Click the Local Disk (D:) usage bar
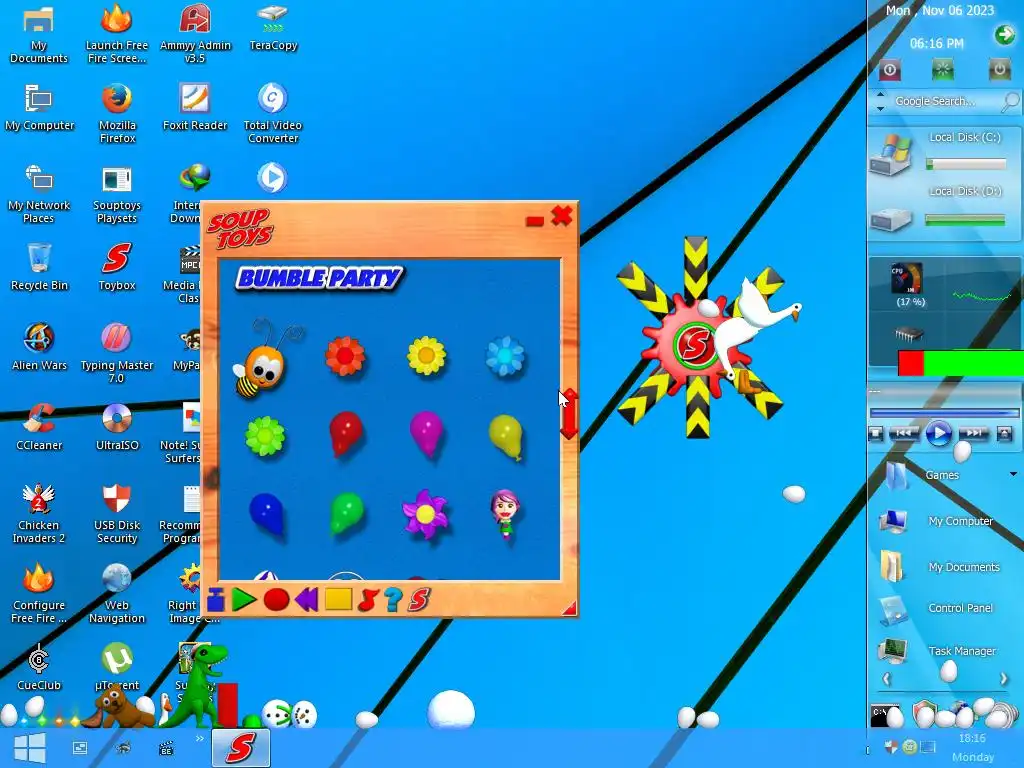1024x768 pixels. (965, 221)
